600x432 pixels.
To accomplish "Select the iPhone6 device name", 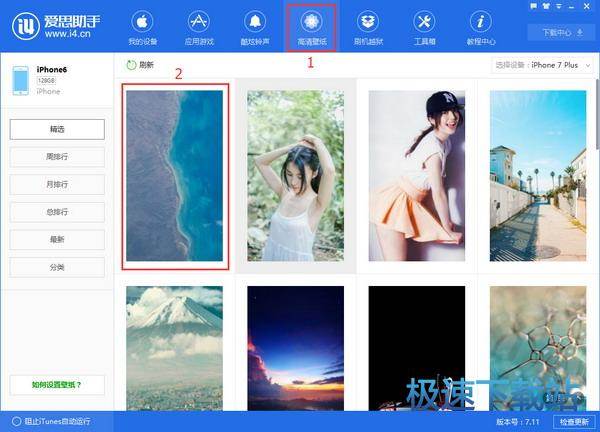I will 52,70.
